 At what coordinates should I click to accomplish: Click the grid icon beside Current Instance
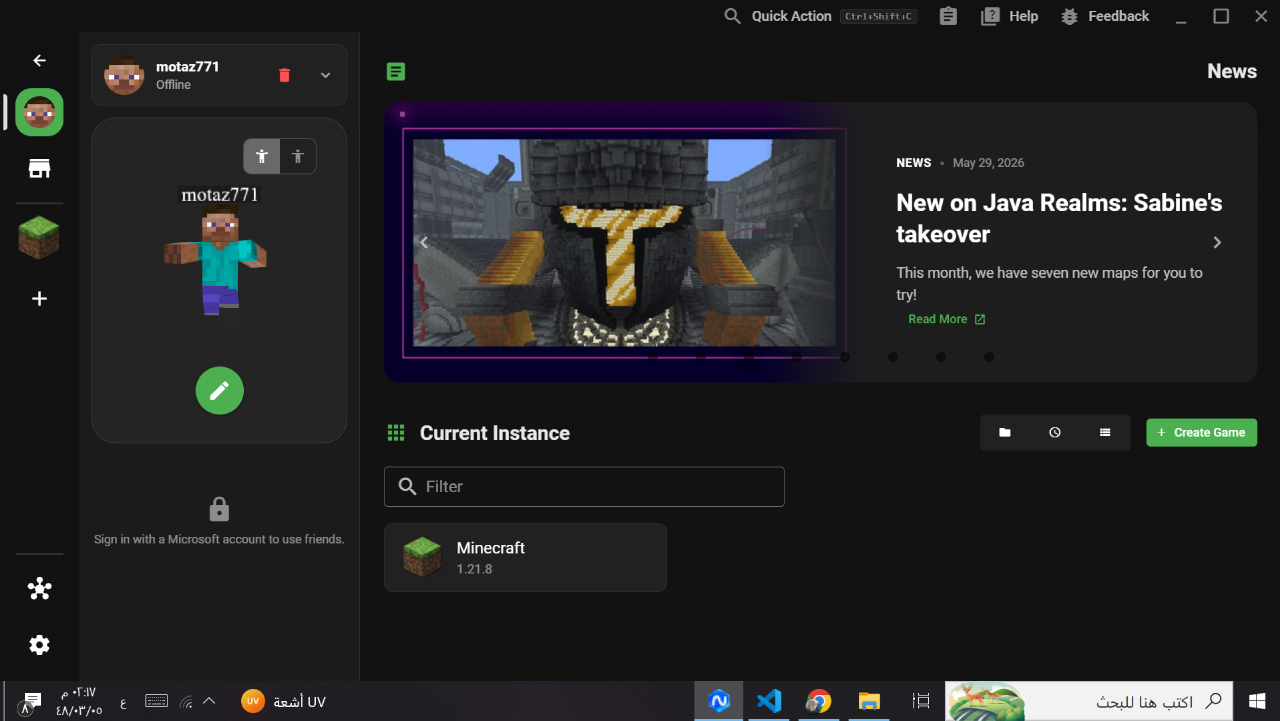click(396, 433)
